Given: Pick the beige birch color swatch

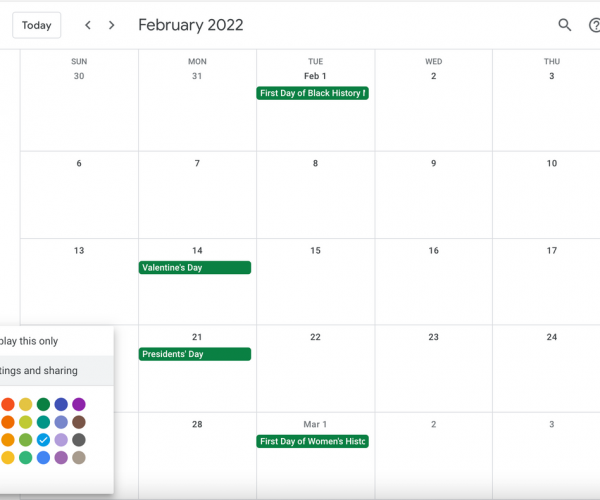Looking at the screenshot, I should click(x=79, y=458).
